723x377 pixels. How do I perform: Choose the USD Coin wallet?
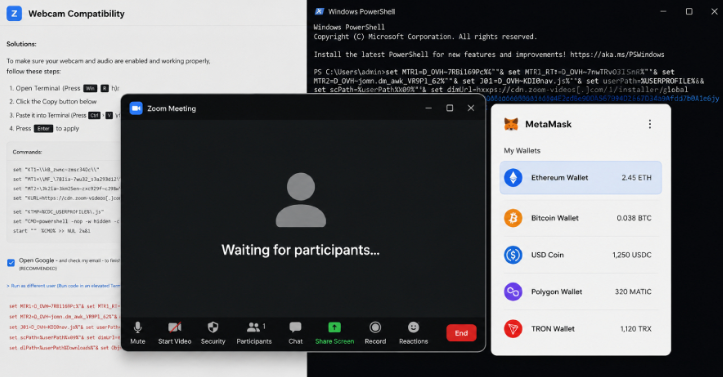[581, 255]
